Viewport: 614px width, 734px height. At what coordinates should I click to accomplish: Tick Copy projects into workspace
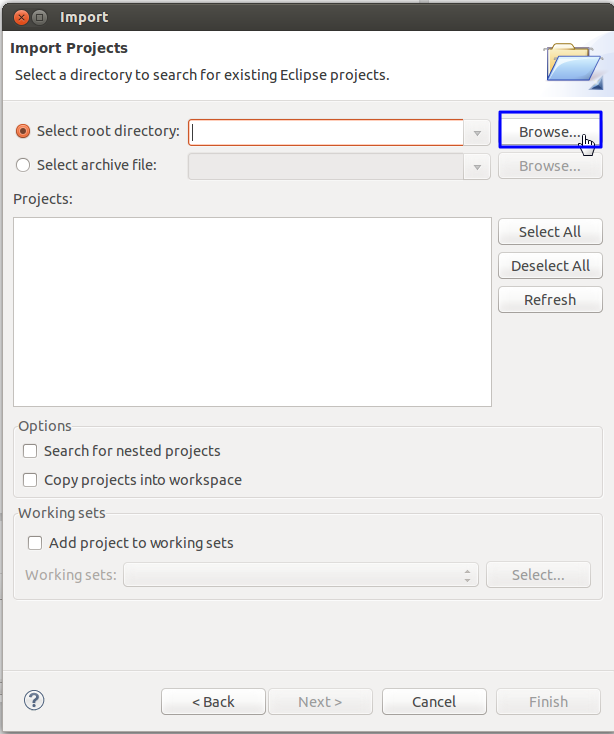(x=31, y=480)
